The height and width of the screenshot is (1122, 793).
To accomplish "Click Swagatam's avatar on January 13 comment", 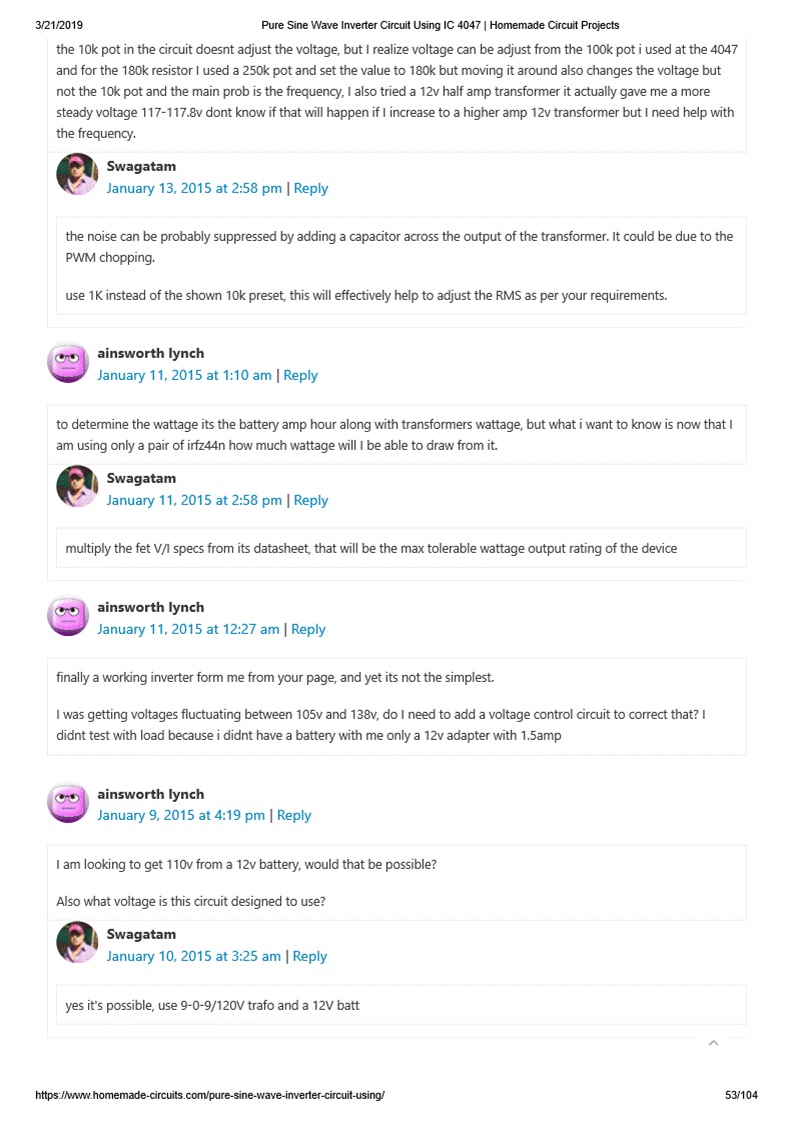I will pyautogui.click(x=77, y=175).
